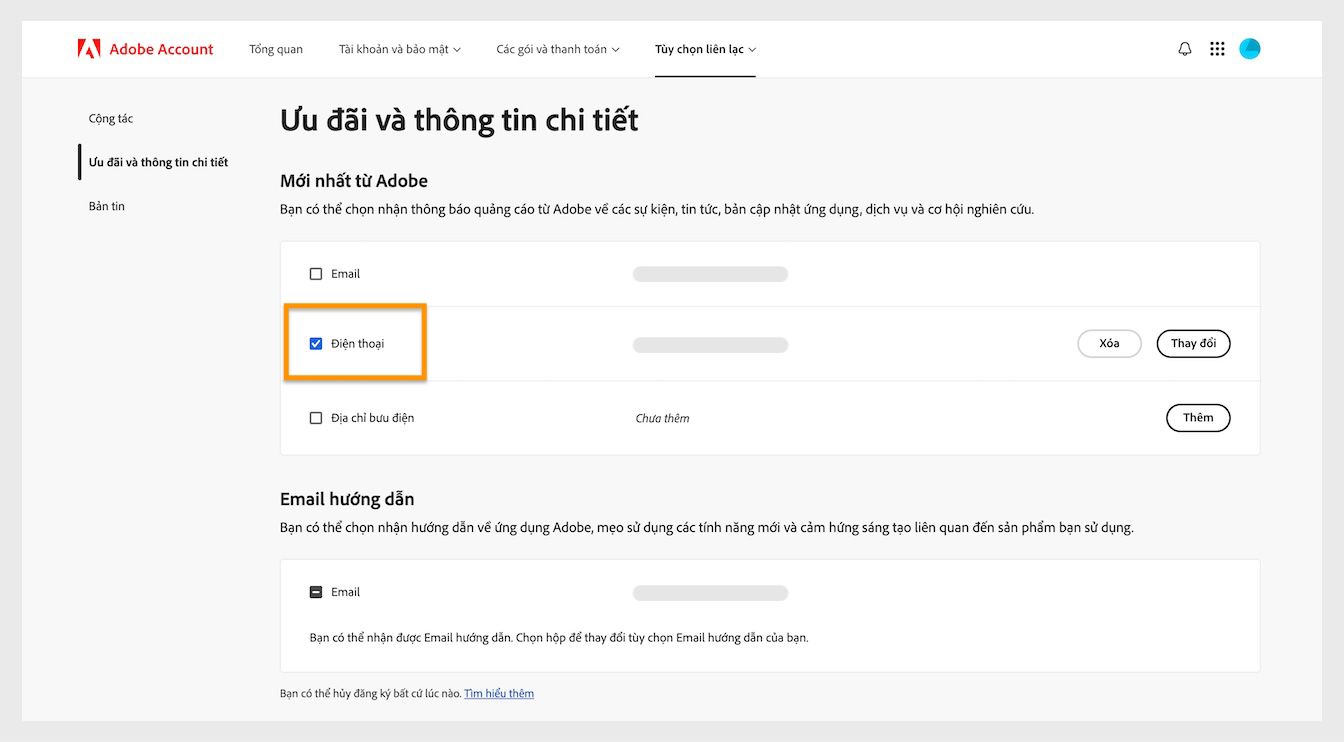Switch to the Tổng quan tab

[x=275, y=48]
